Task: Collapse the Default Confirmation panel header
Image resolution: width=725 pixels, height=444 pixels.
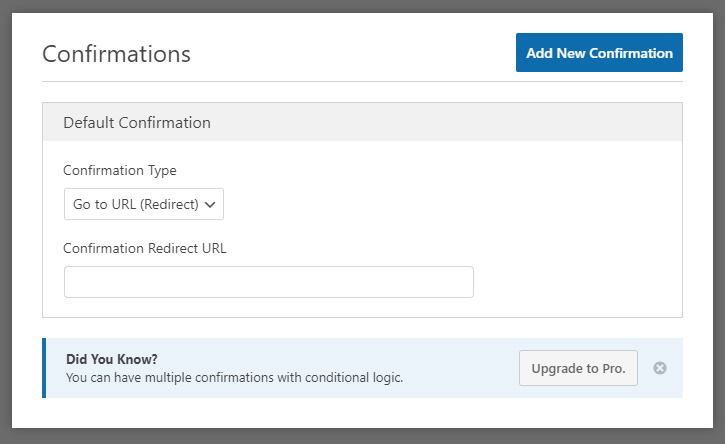Action: (362, 123)
